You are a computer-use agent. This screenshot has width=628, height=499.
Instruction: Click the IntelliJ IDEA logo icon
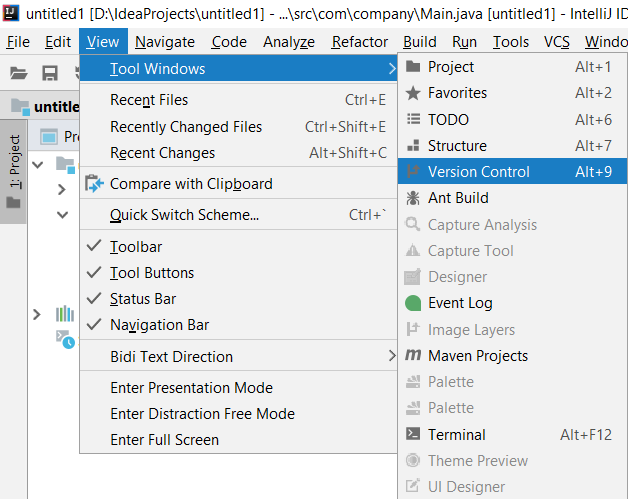click(11, 13)
